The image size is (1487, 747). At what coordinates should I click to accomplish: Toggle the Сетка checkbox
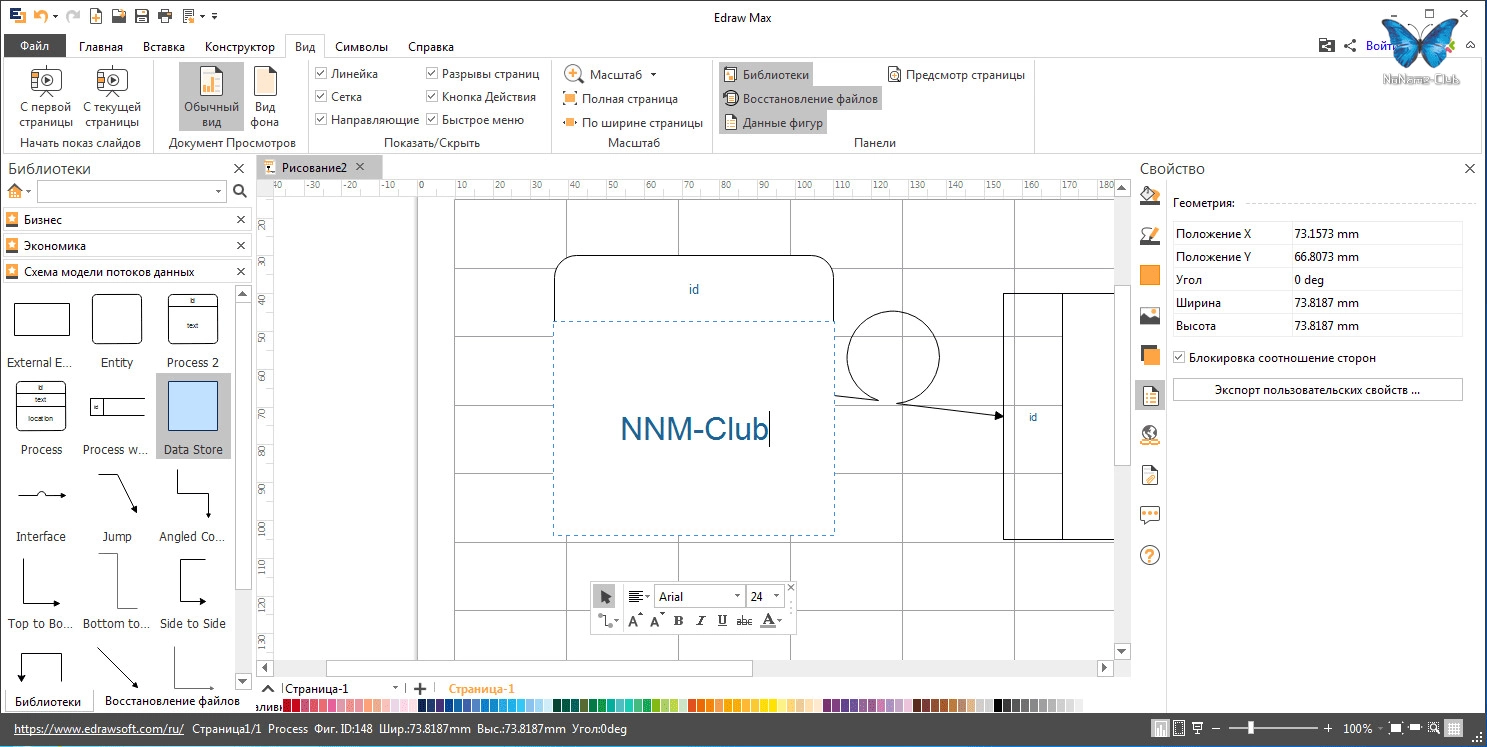pyautogui.click(x=321, y=97)
